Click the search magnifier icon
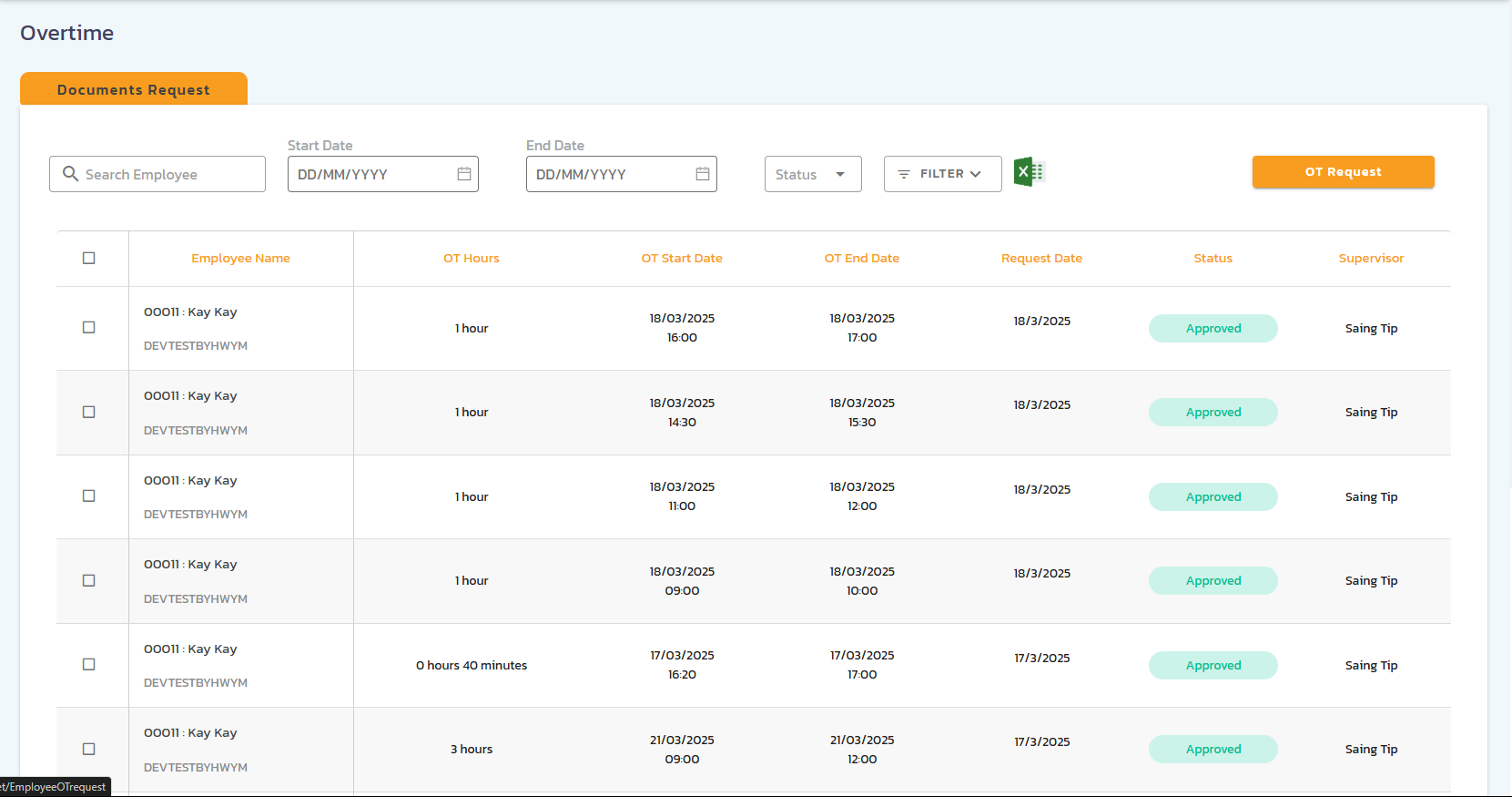 click(70, 174)
